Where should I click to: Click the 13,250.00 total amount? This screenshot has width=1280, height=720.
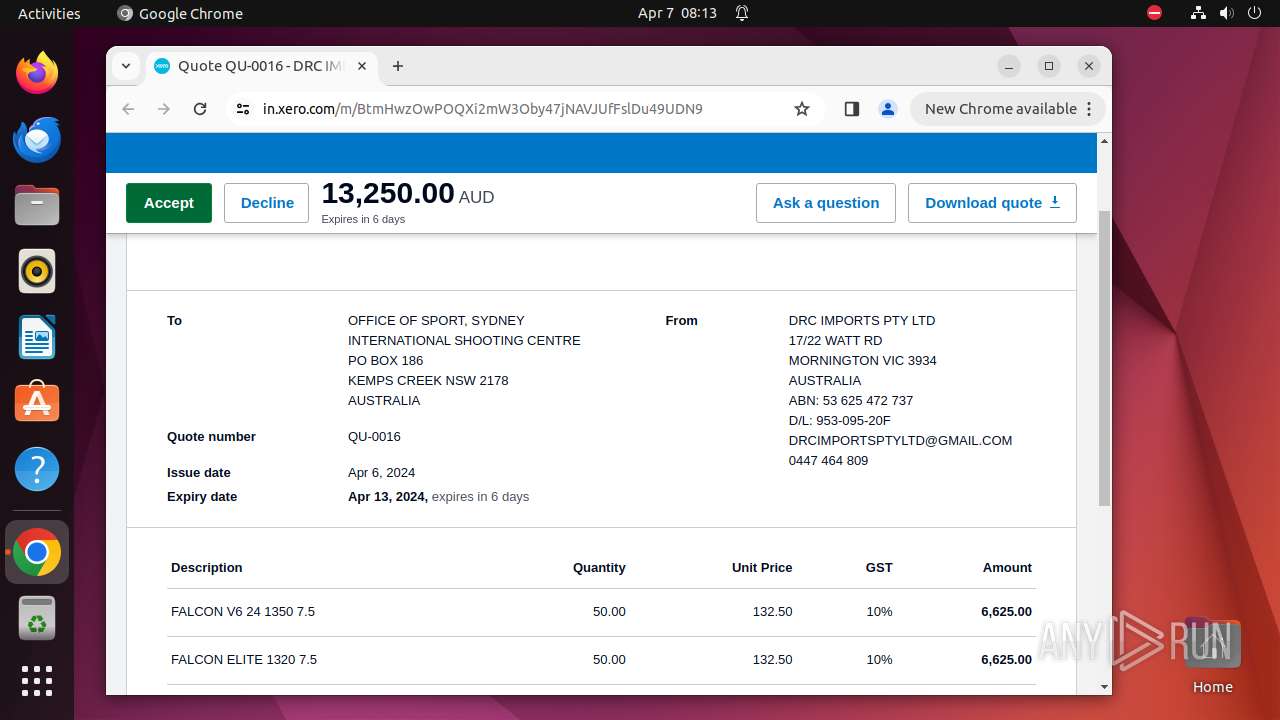[x=388, y=193]
